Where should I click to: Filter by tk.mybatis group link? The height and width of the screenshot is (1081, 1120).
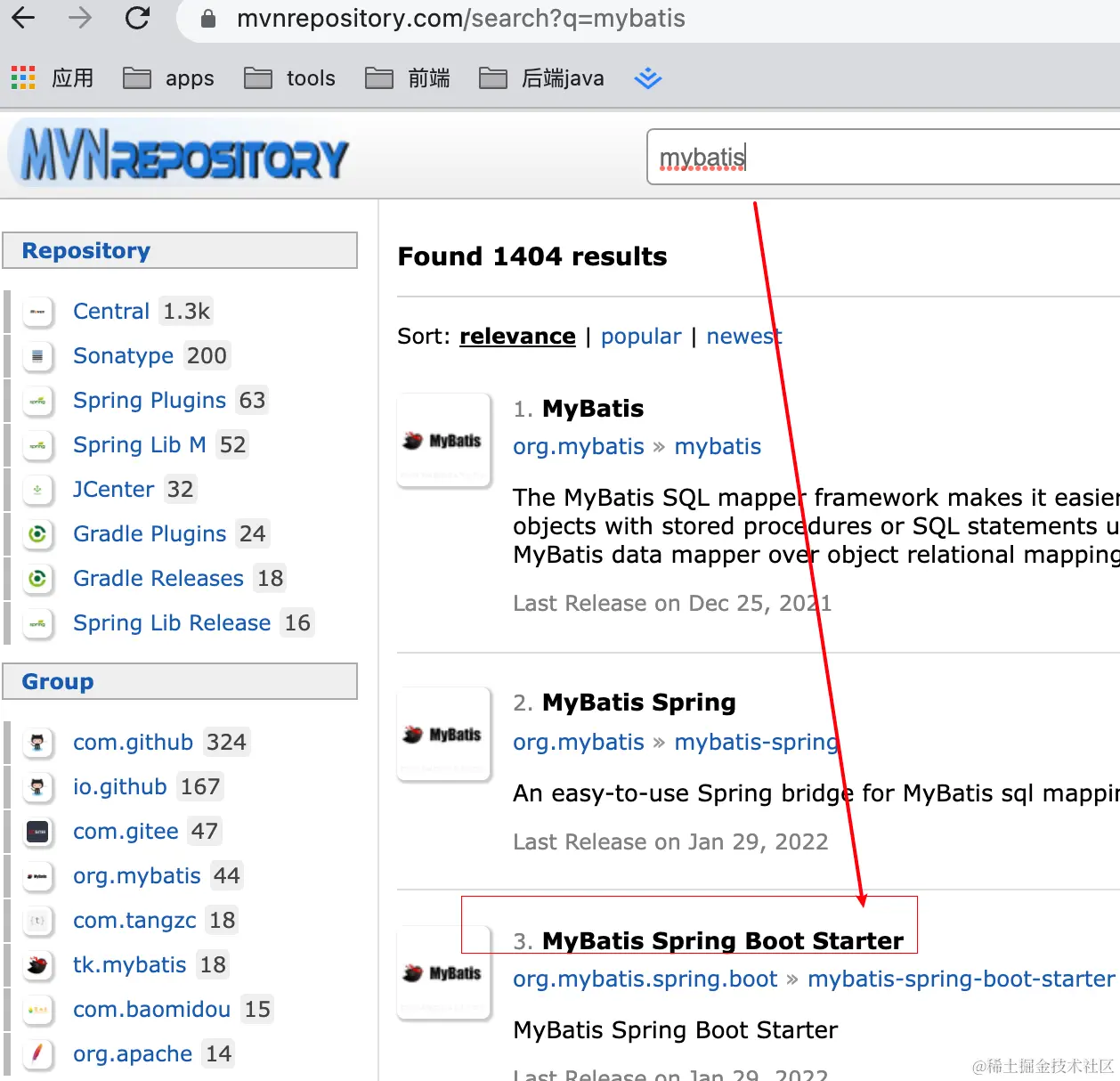[130, 965]
